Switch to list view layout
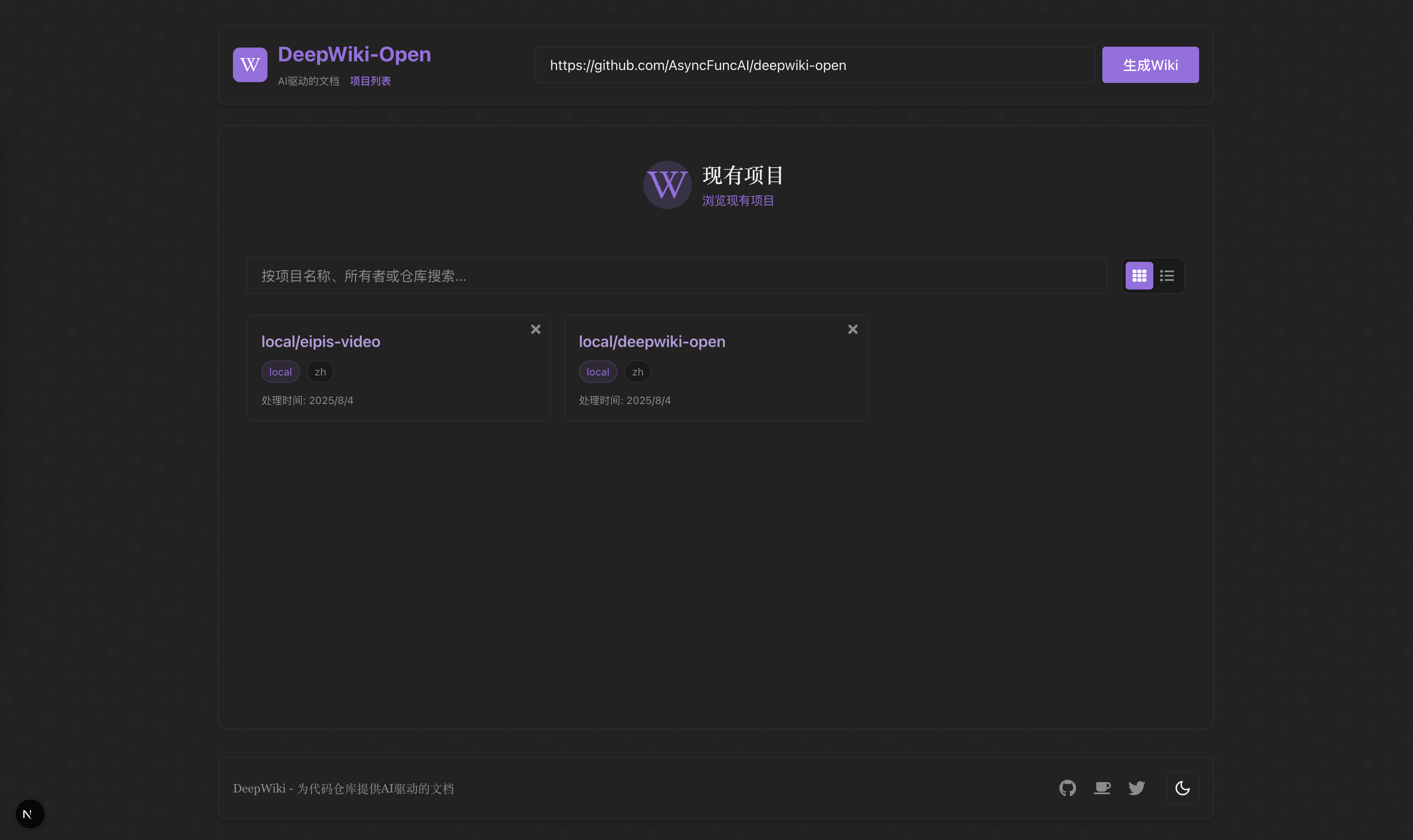 tap(1167, 276)
